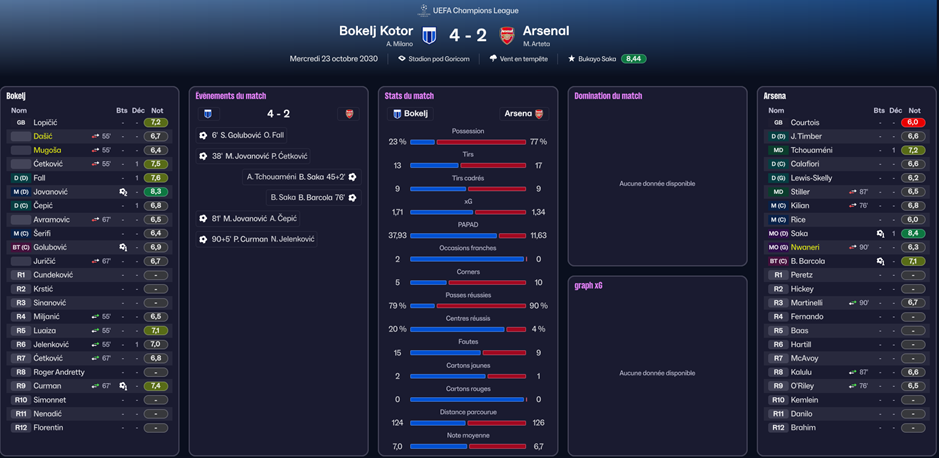The width and height of the screenshot is (939, 458).
Task: Click Saka's 8,4 rating badge
Action: pyautogui.click(x=912, y=233)
